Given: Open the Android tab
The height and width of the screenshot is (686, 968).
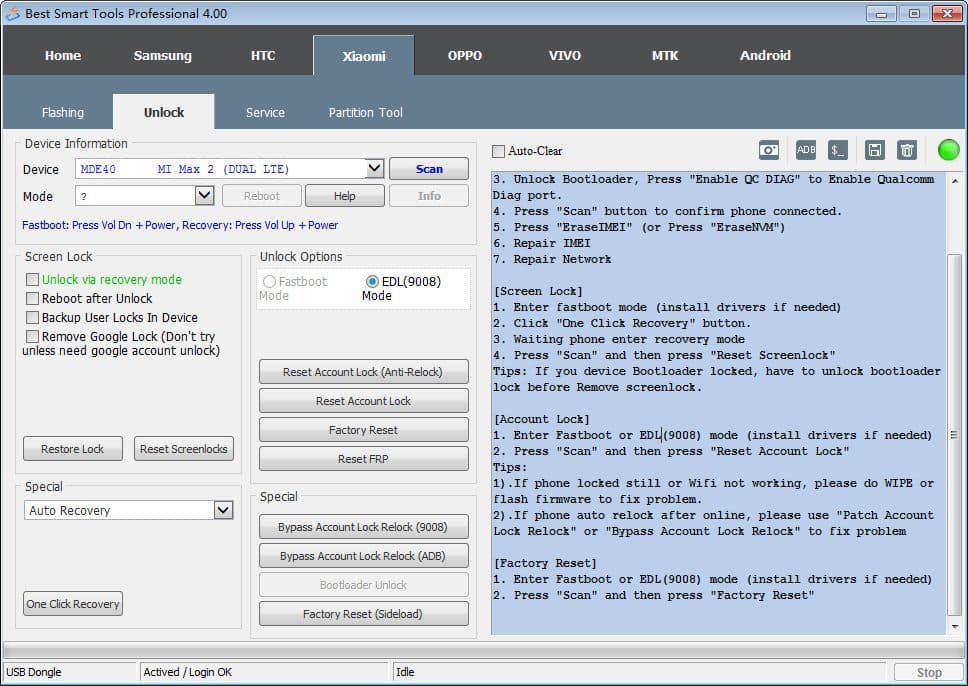Looking at the screenshot, I should coord(765,56).
